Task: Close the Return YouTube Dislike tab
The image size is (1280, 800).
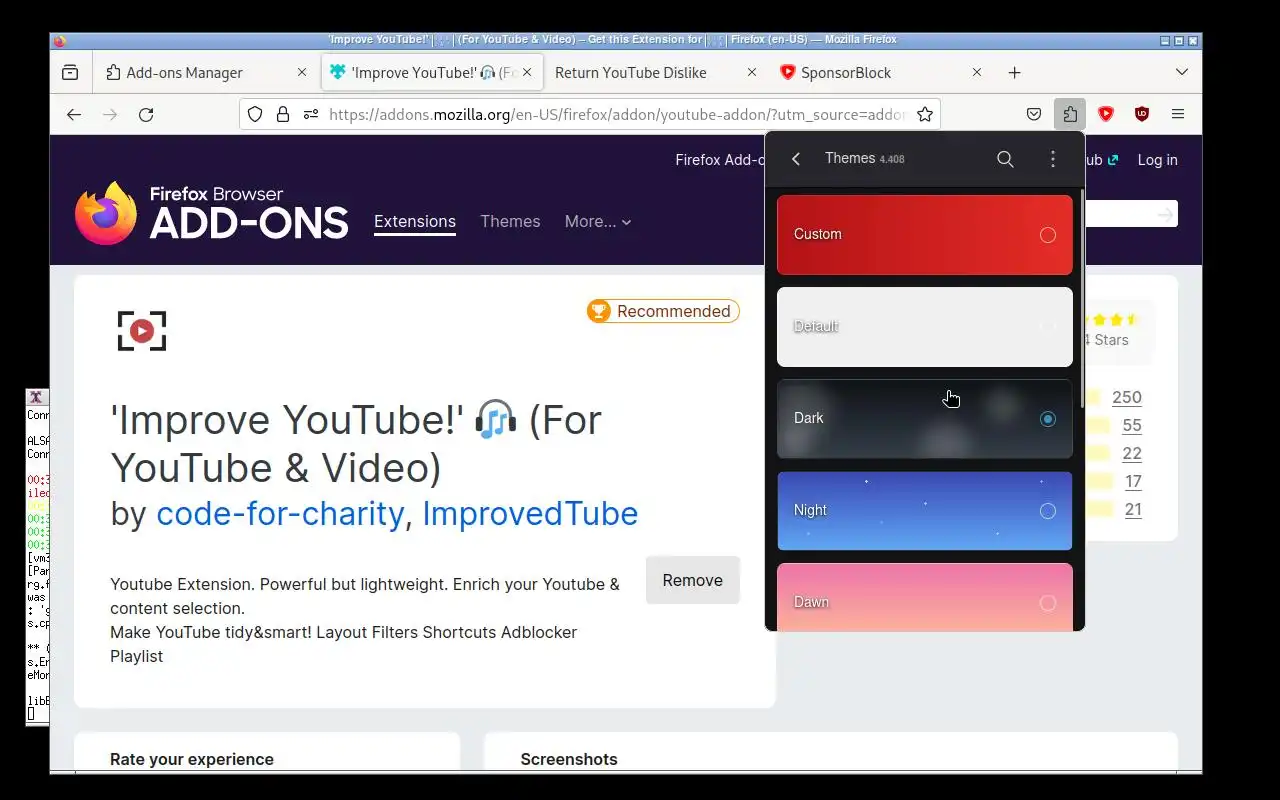Action: tap(752, 72)
